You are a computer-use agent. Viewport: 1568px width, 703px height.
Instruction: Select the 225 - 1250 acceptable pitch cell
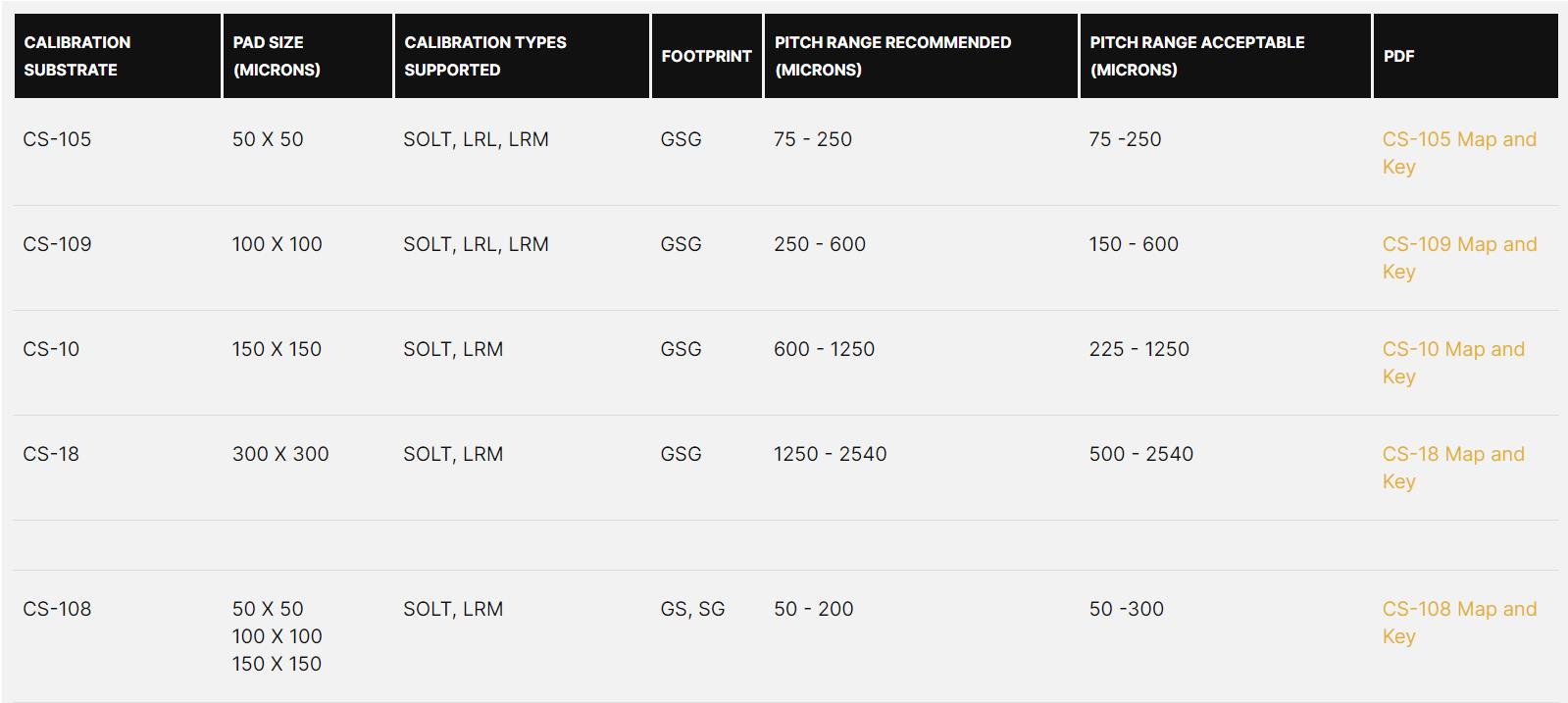pyautogui.click(x=1138, y=349)
